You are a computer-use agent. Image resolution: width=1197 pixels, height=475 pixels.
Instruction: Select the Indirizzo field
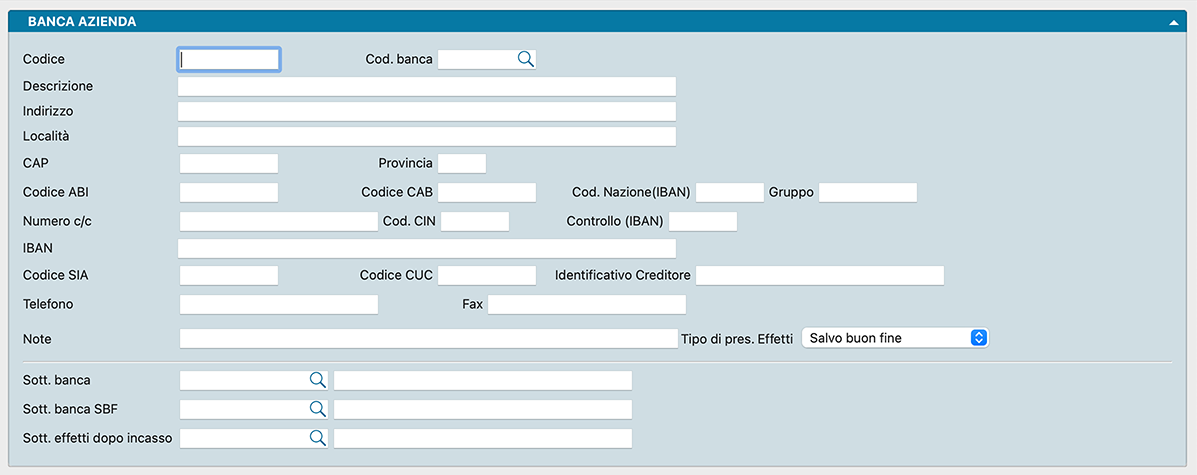(426, 111)
